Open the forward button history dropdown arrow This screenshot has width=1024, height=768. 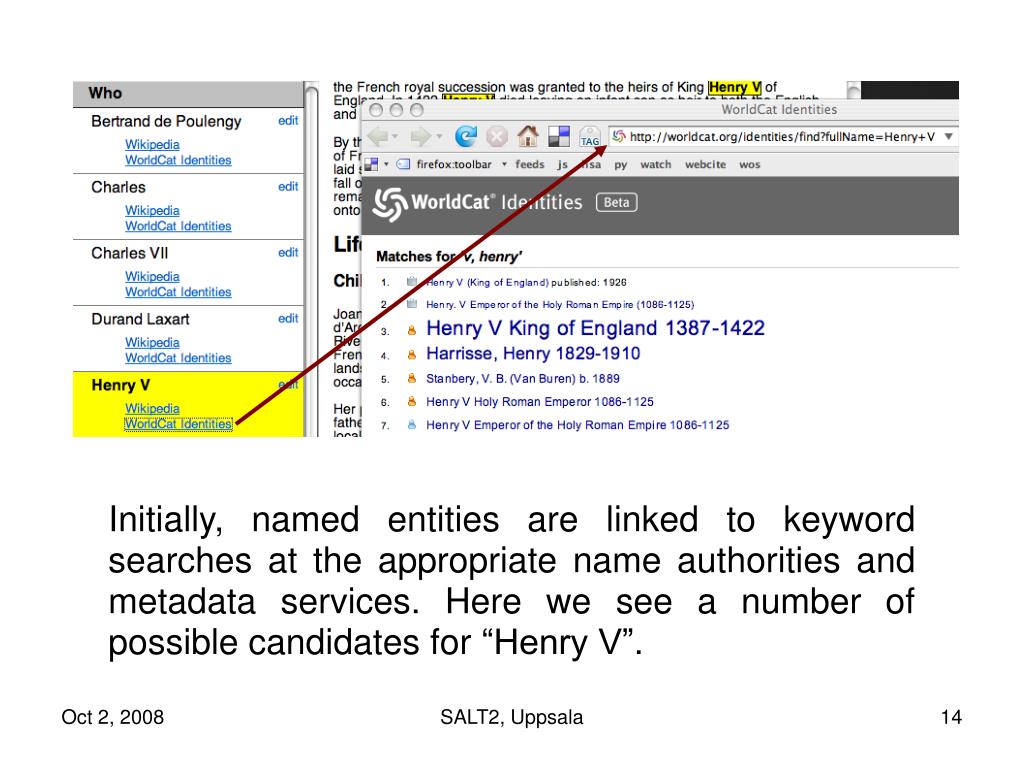pos(440,136)
